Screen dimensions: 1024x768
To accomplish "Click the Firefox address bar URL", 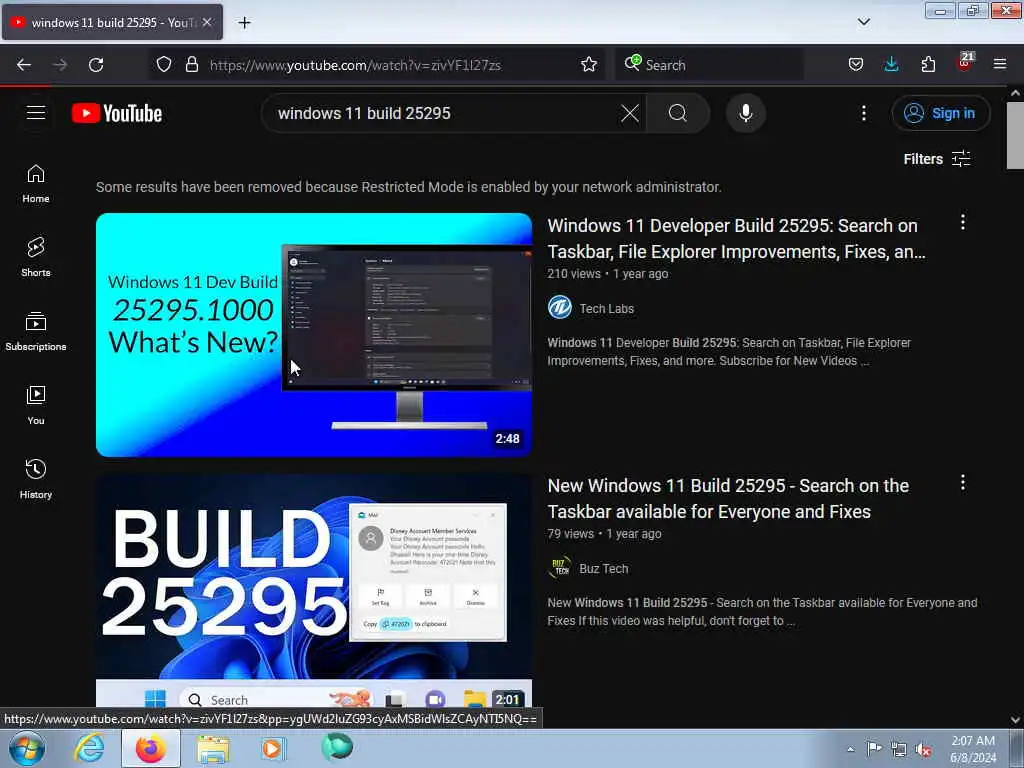I will point(355,65).
